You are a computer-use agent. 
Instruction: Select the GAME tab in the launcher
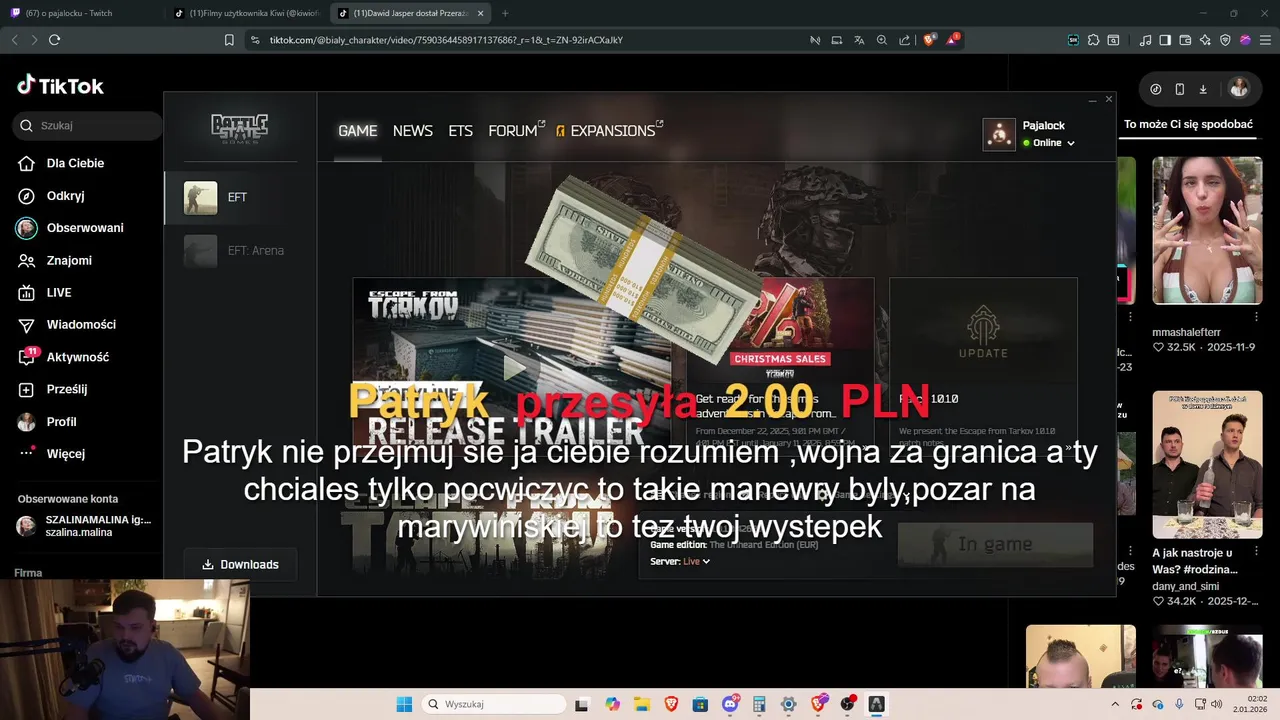(357, 131)
